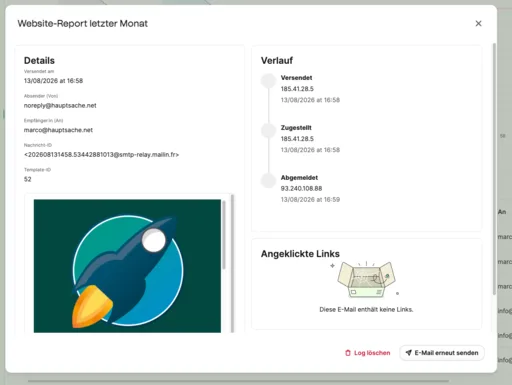This screenshot has height=385, width=512.
Task: Click the dialog's right-side vertical scrollbar
Action: click(x=494, y=169)
